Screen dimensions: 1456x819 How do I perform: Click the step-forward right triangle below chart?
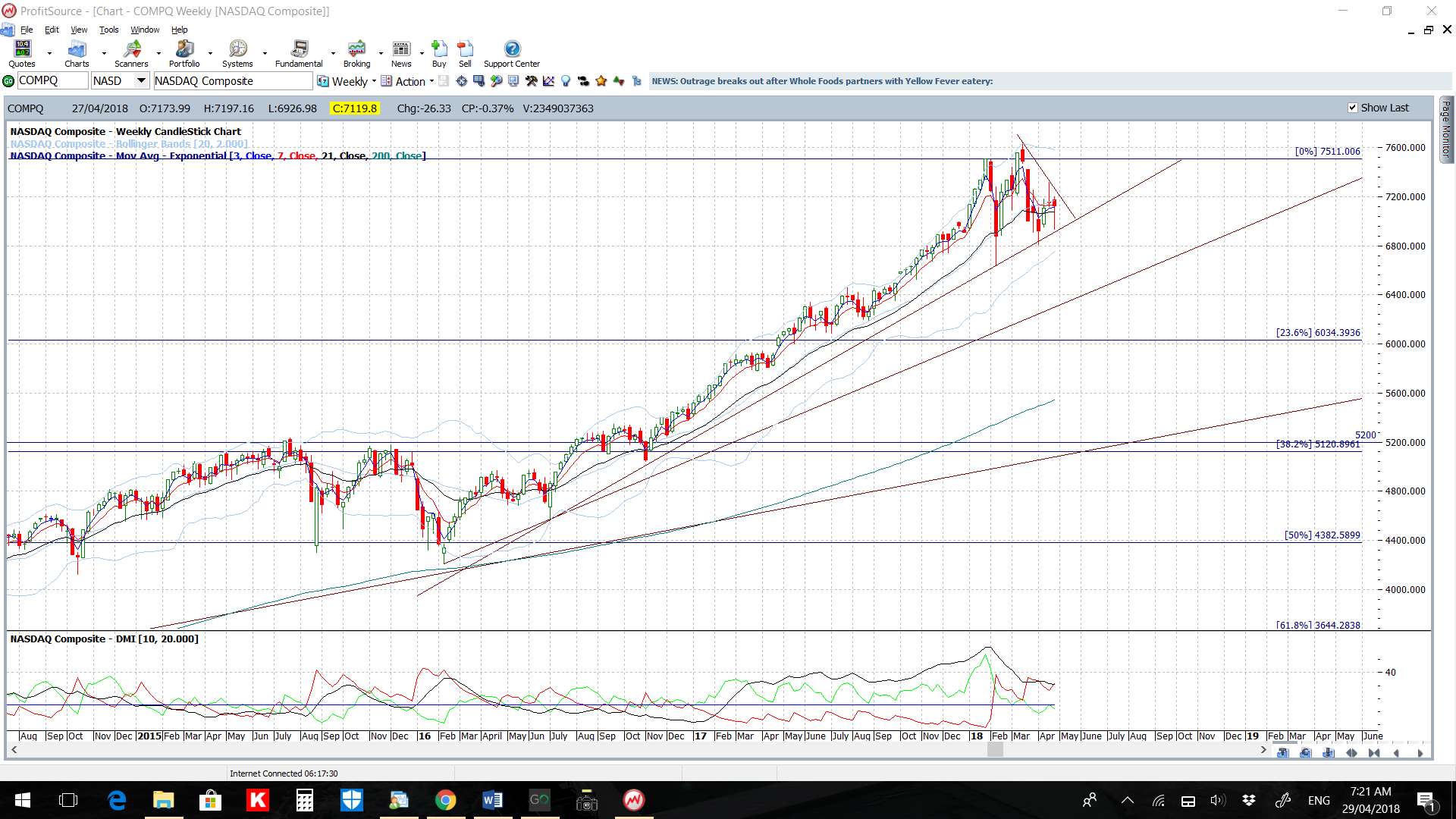coord(1420,753)
